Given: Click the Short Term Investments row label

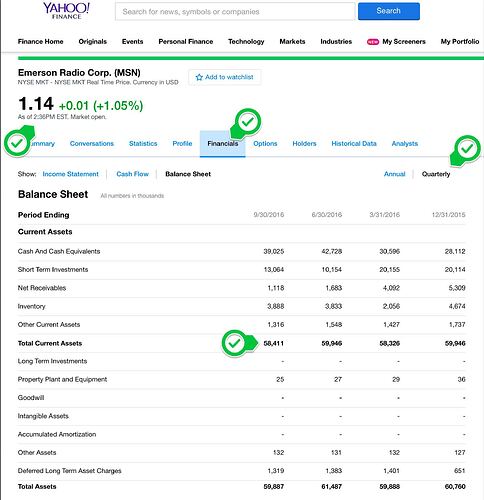Looking at the screenshot, I should click(x=53, y=270).
